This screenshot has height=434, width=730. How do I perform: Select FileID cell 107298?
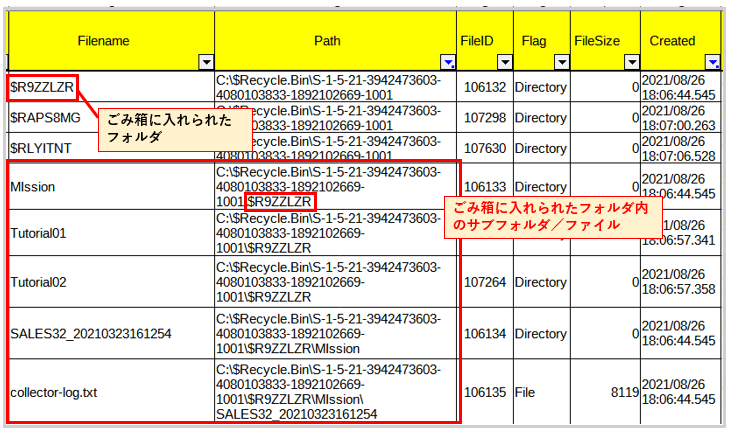click(485, 117)
